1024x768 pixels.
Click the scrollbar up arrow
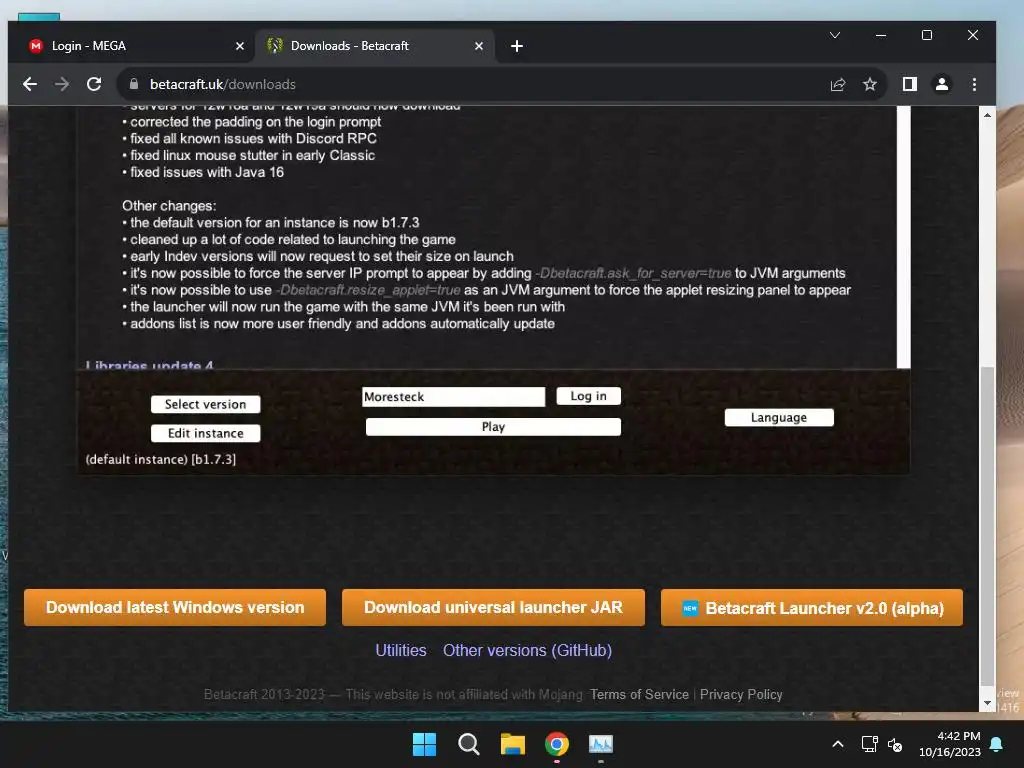click(x=987, y=115)
